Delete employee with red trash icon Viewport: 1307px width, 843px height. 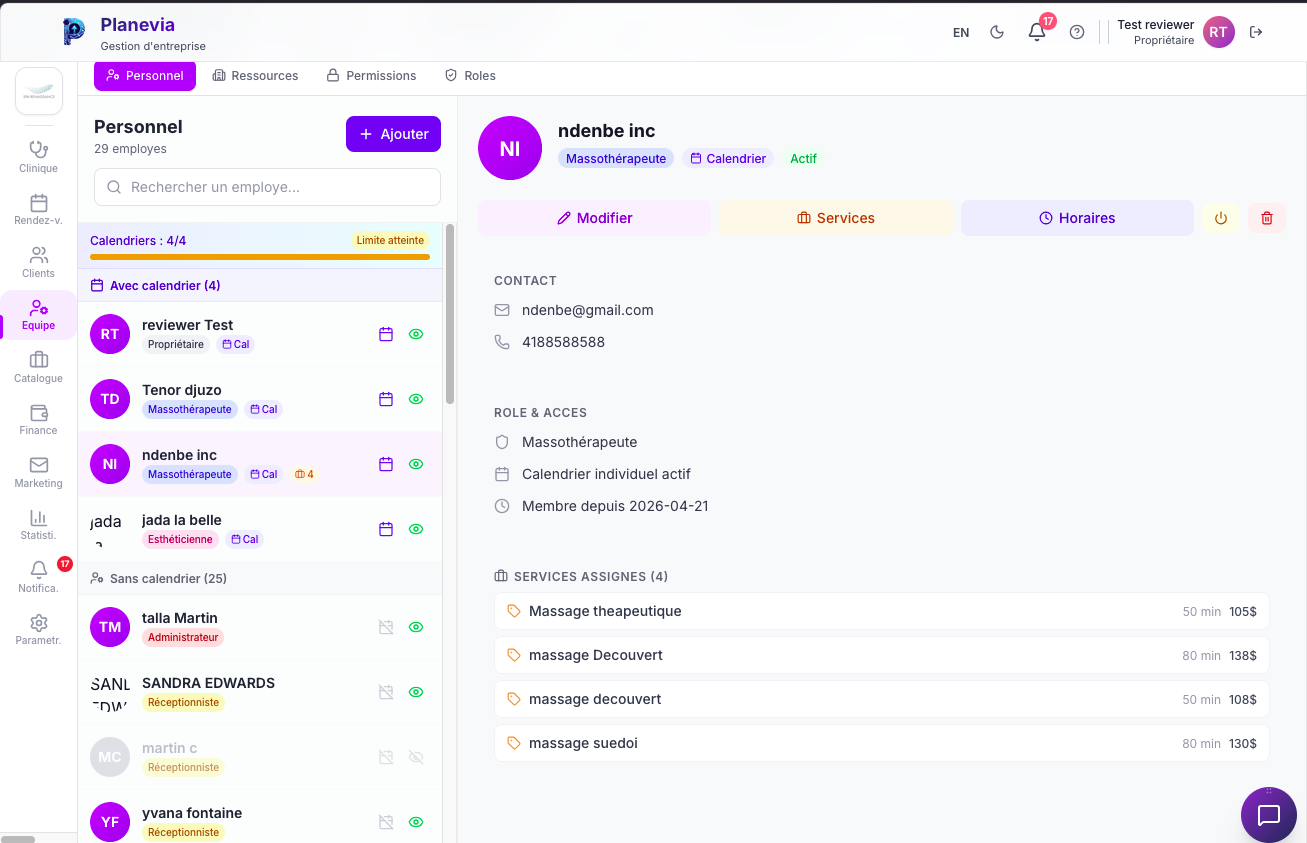1267,218
